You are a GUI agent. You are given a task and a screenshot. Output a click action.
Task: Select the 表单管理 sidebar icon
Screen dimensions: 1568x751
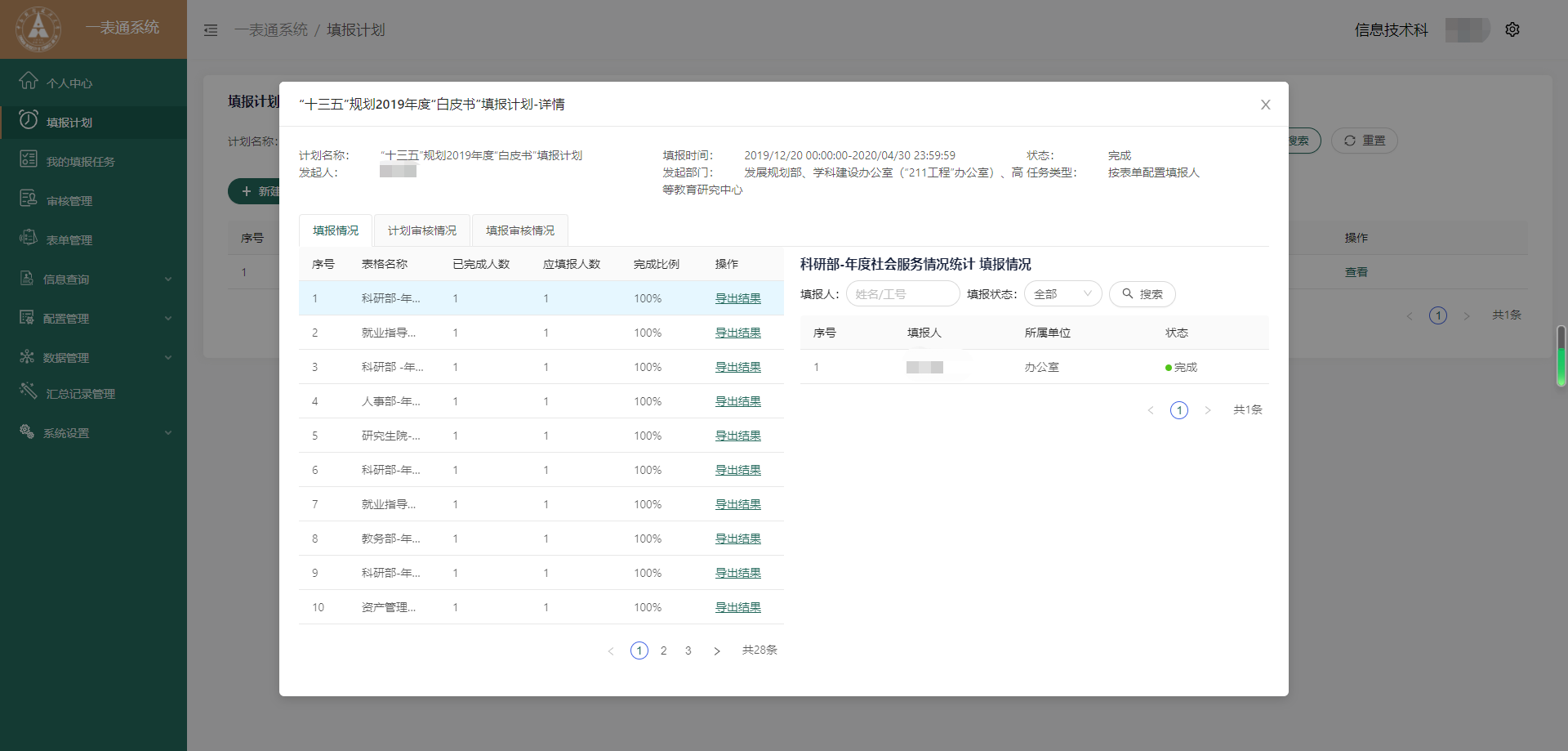tap(29, 238)
